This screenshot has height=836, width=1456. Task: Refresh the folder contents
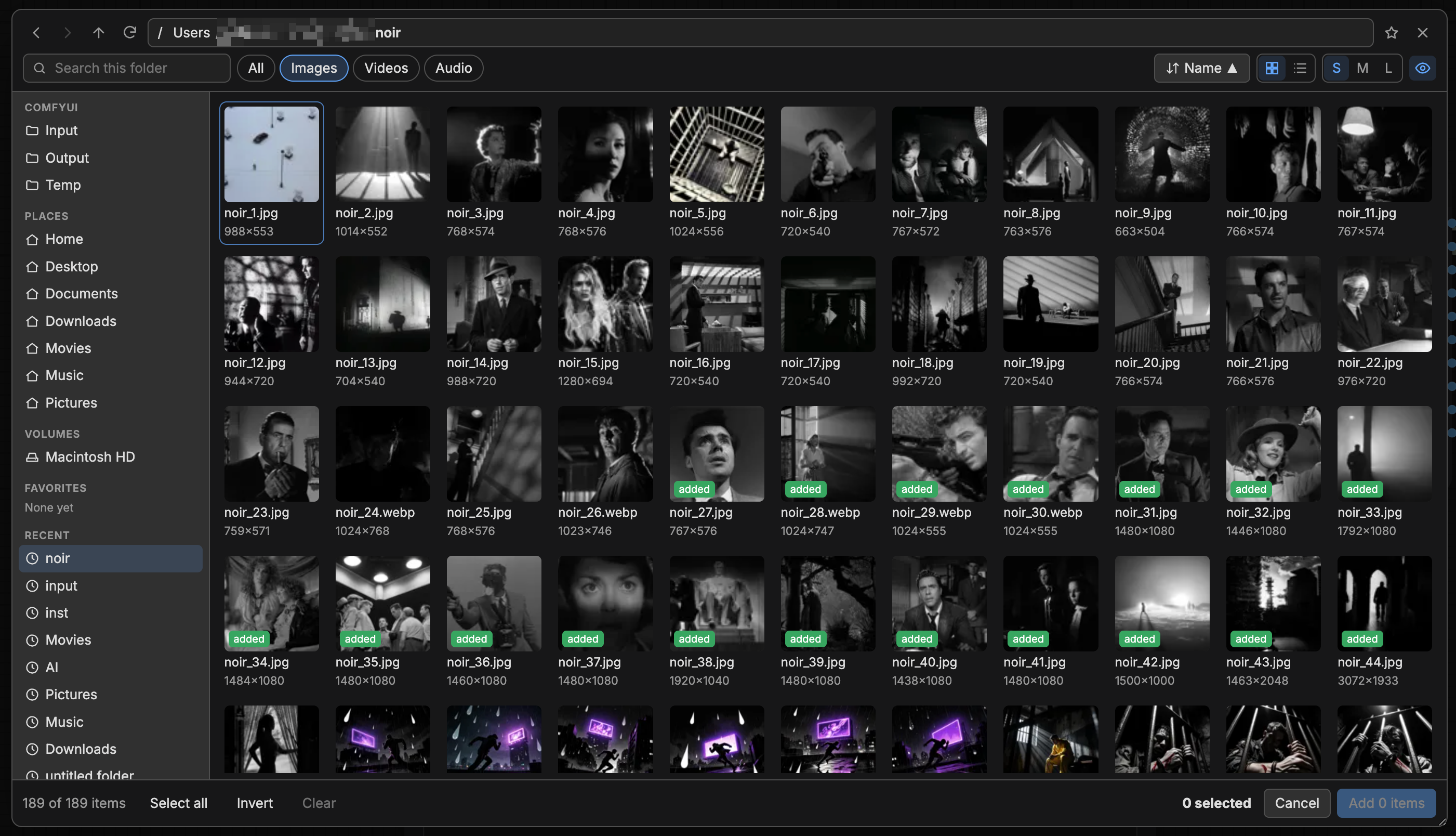pos(130,33)
